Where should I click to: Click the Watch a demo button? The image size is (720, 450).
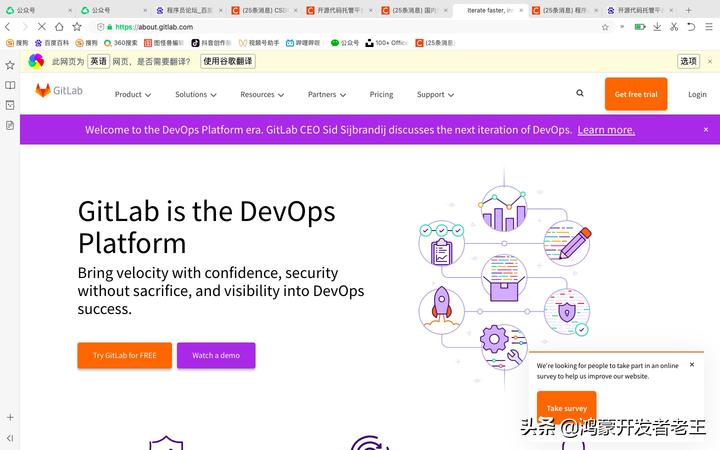click(x=216, y=355)
